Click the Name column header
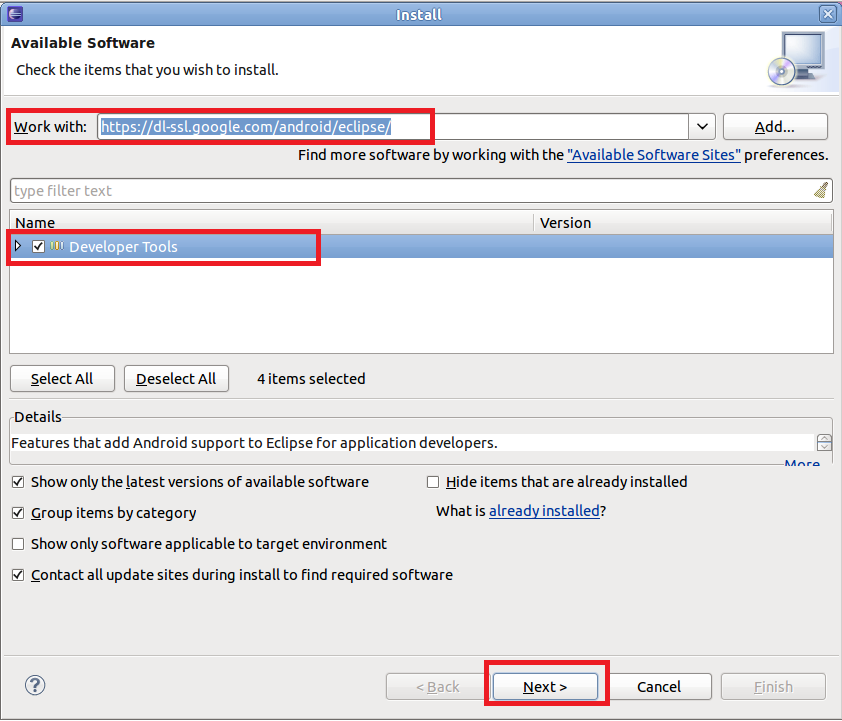842x721 pixels. [x=271, y=222]
